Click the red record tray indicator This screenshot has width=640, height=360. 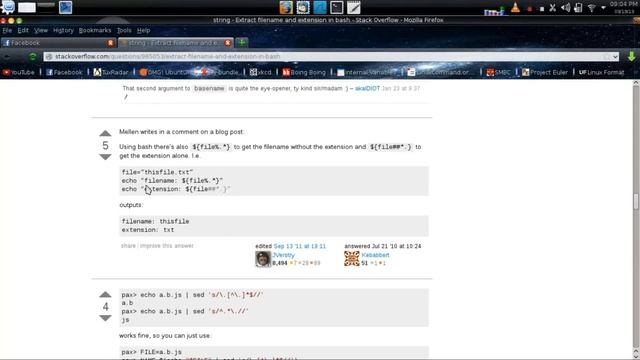pyautogui.click(x=530, y=9)
